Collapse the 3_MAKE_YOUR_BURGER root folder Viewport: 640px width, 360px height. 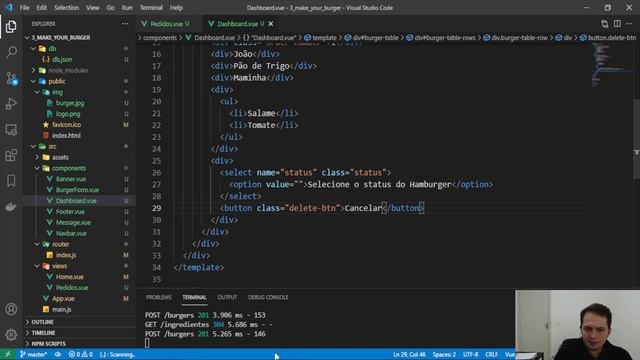(61, 38)
